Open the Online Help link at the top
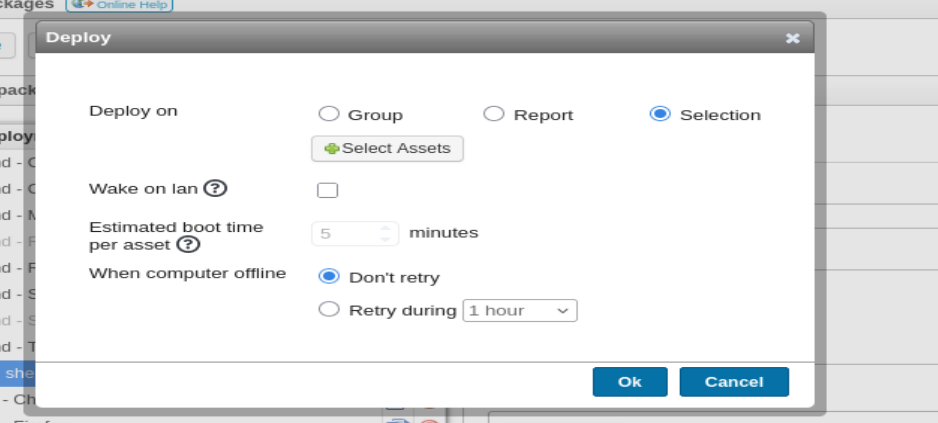 click(120, 5)
